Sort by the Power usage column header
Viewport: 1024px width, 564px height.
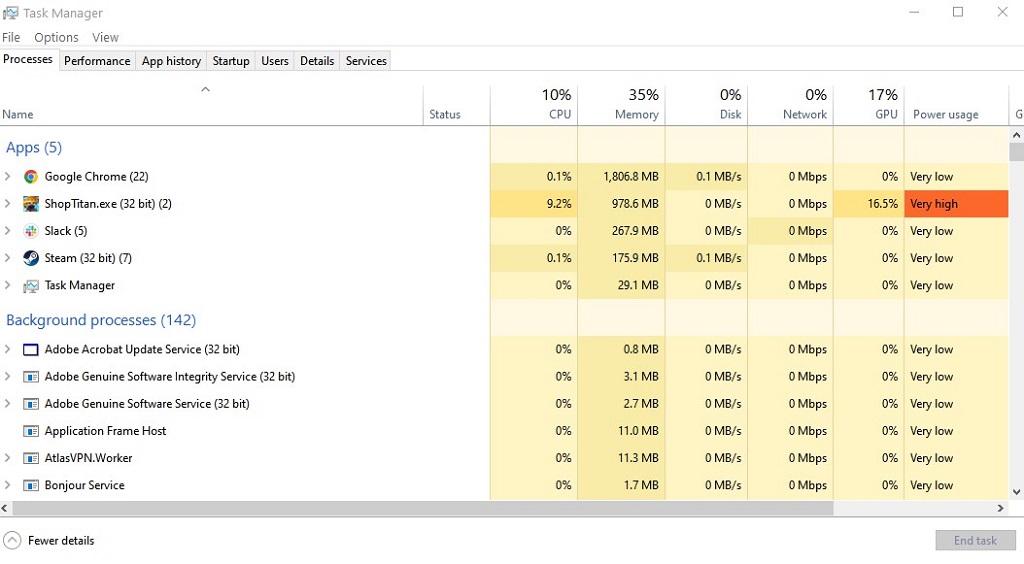tap(957, 104)
